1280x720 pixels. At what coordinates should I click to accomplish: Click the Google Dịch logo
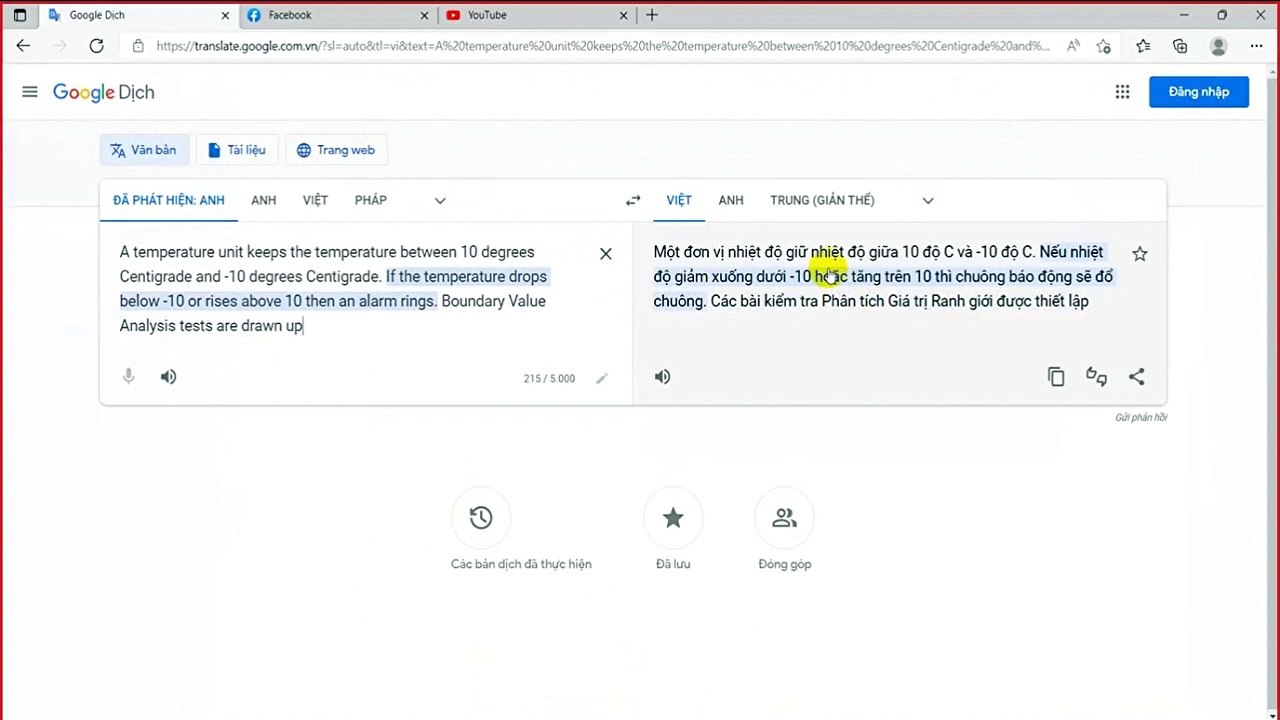(x=104, y=92)
